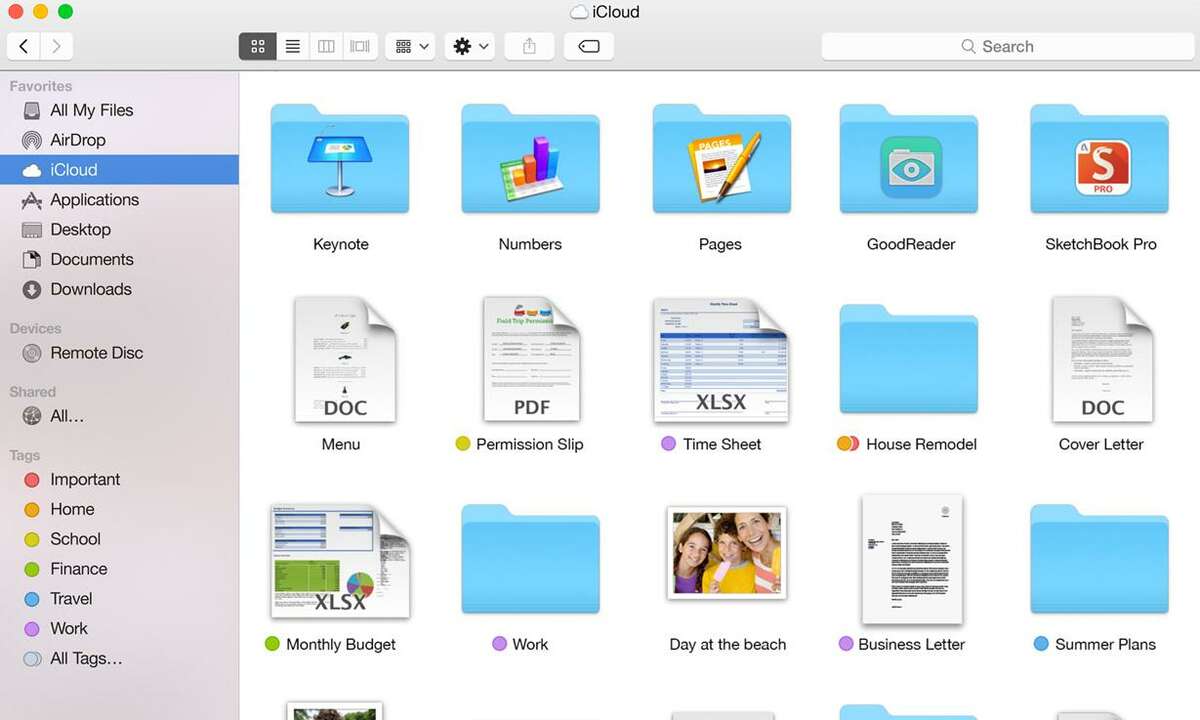The image size is (1200, 720).
Task: Open the GoodReader folder
Action: [x=908, y=160]
